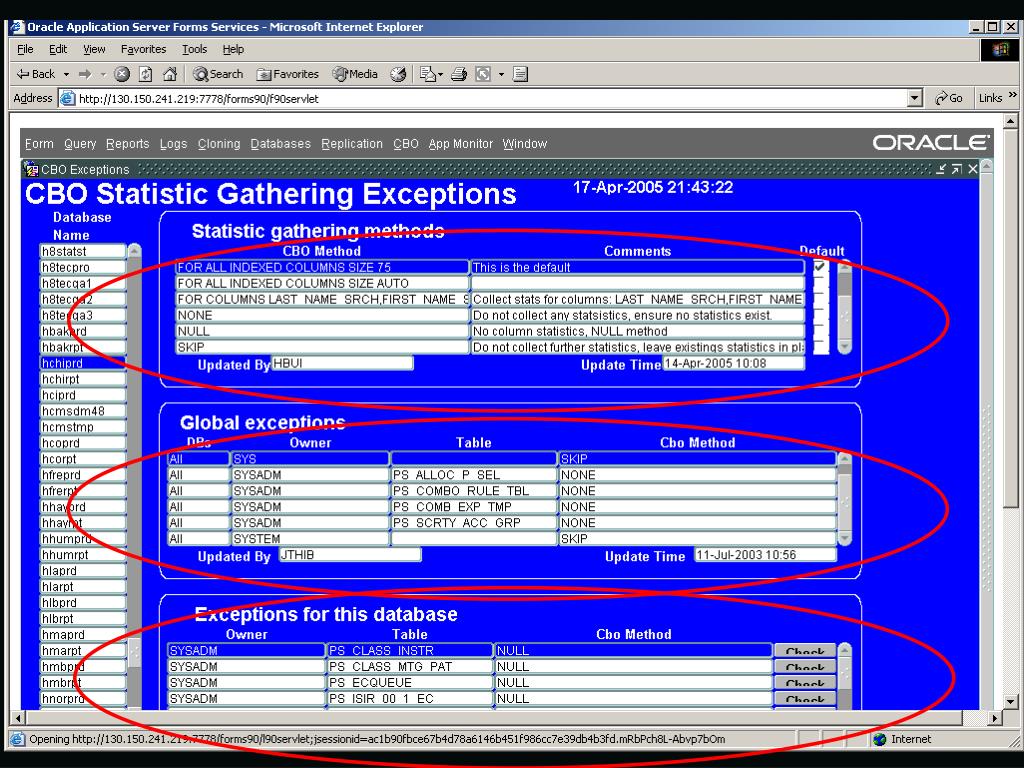This screenshot has width=1024, height=768.
Task: Open the Help menu
Action: [233, 49]
